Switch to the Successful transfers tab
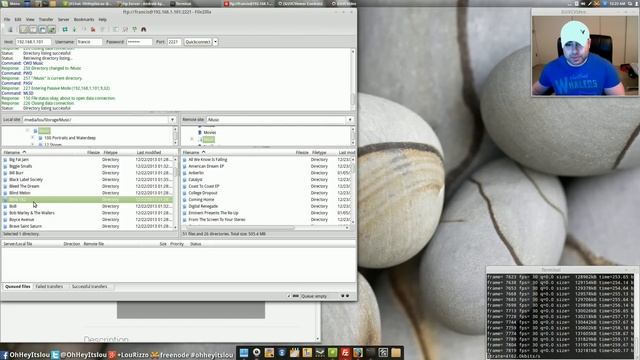640x360 pixels. point(89,287)
